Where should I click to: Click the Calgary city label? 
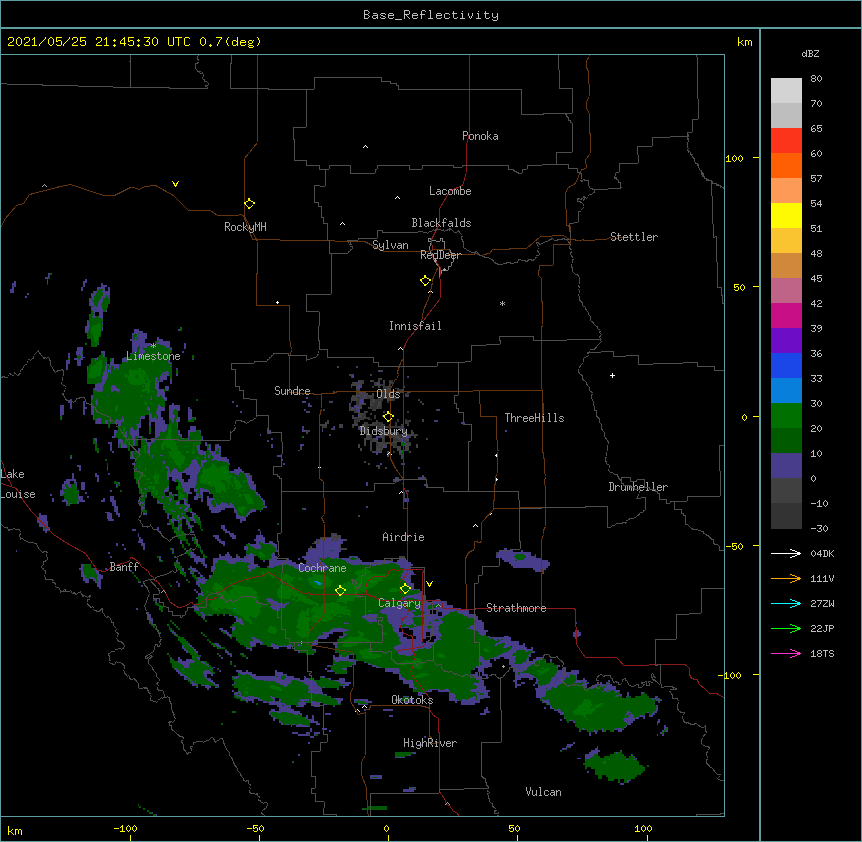(x=399, y=603)
